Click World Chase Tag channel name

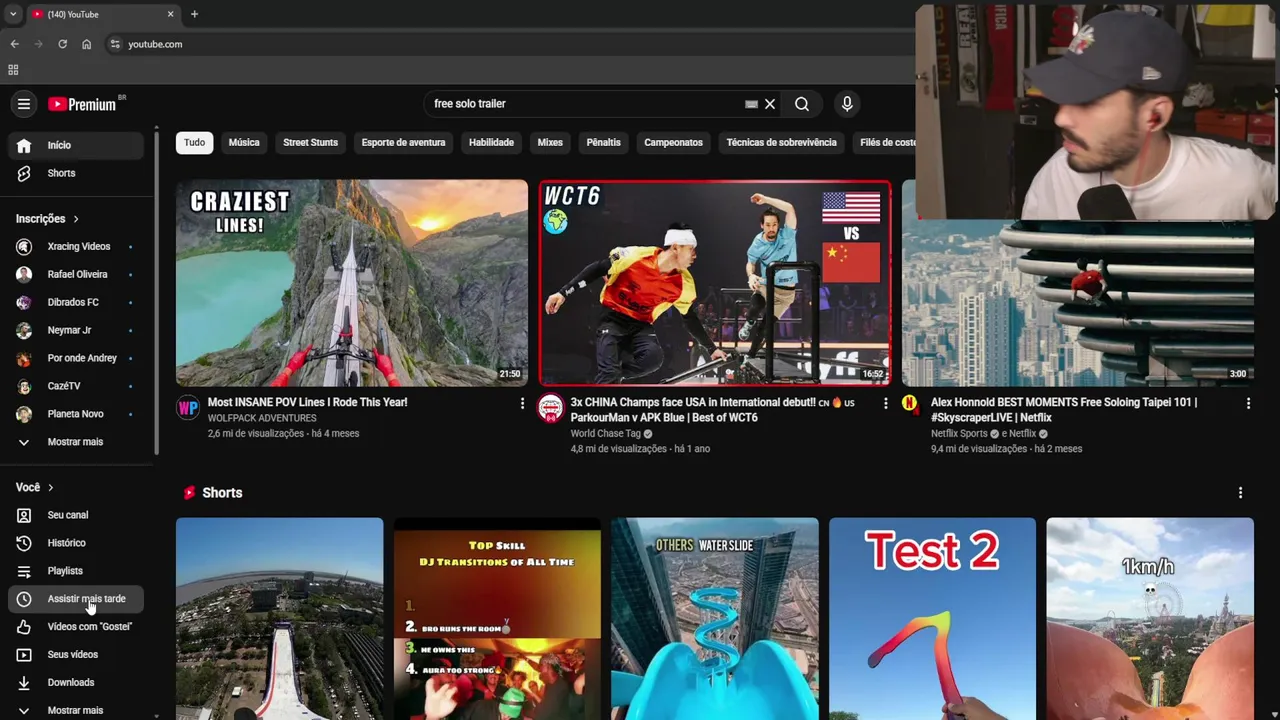tap(605, 434)
